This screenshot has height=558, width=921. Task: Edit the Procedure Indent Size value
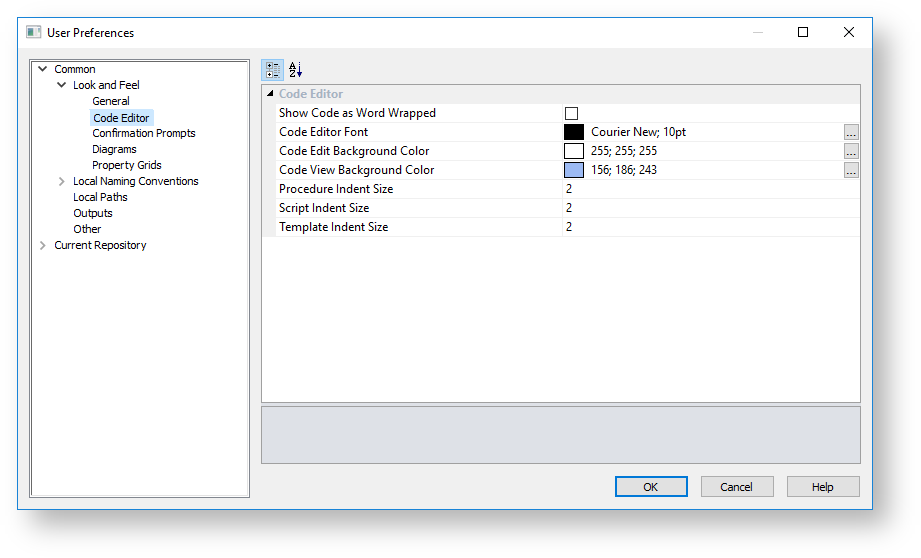coord(700,189)
